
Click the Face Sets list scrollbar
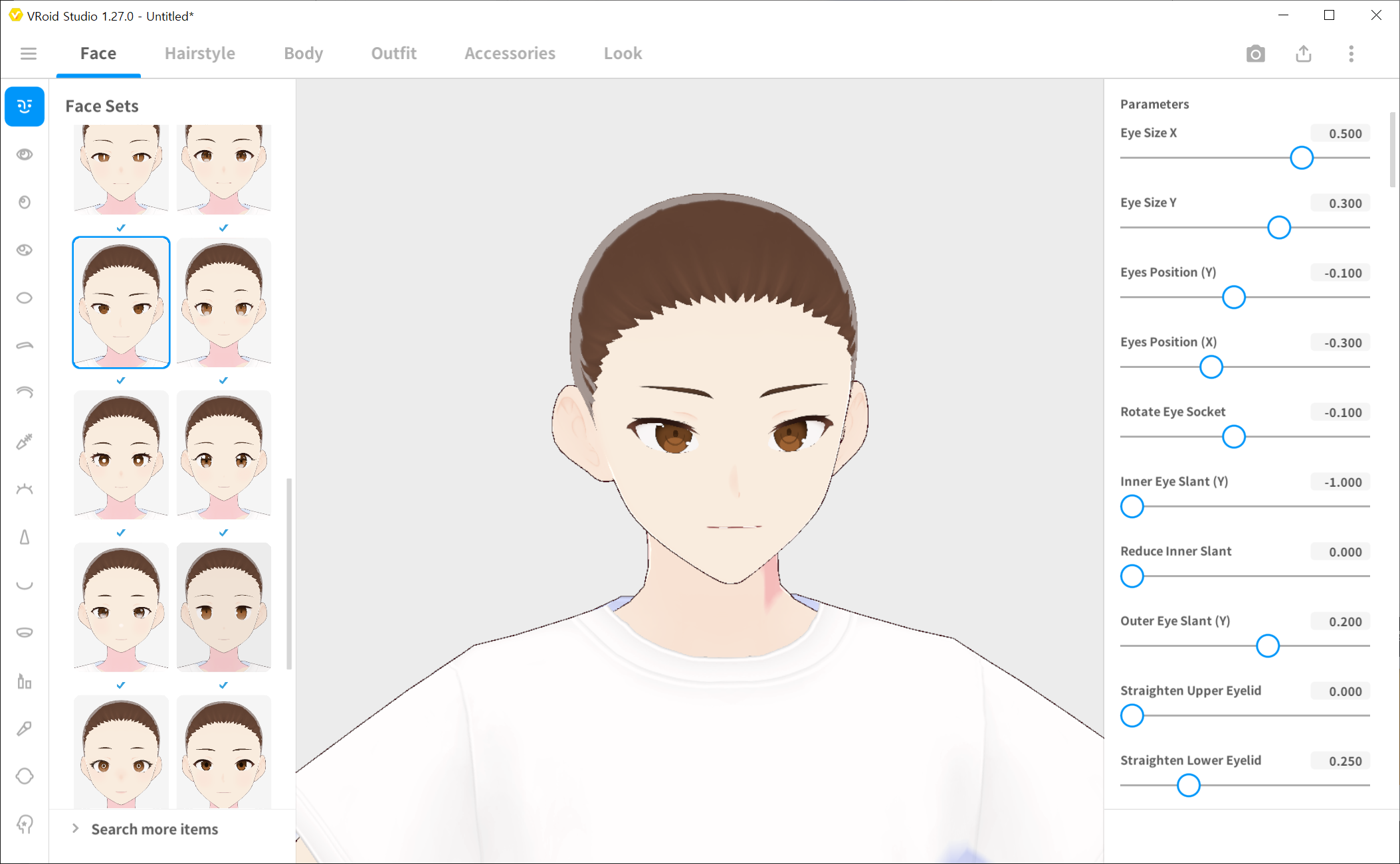point(289,572)
